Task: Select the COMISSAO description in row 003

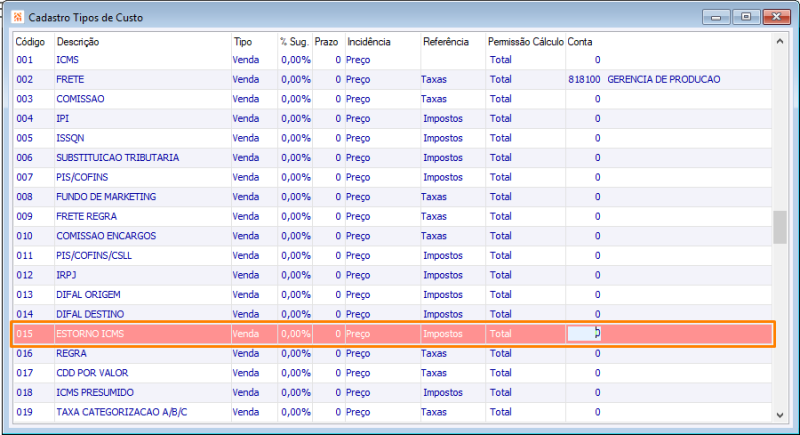Action: [80, 99]
